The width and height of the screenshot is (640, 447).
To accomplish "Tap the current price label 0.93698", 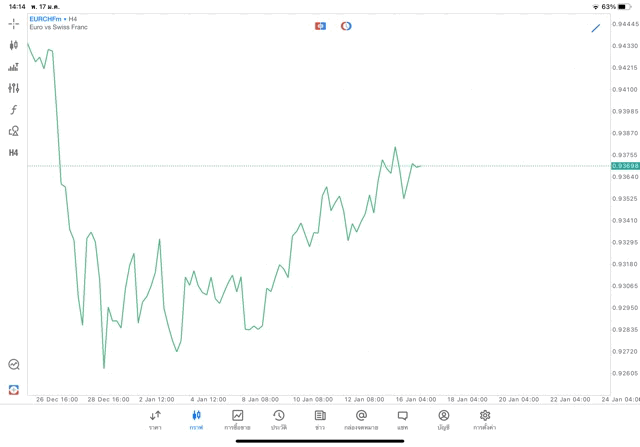I will [625, 166].
